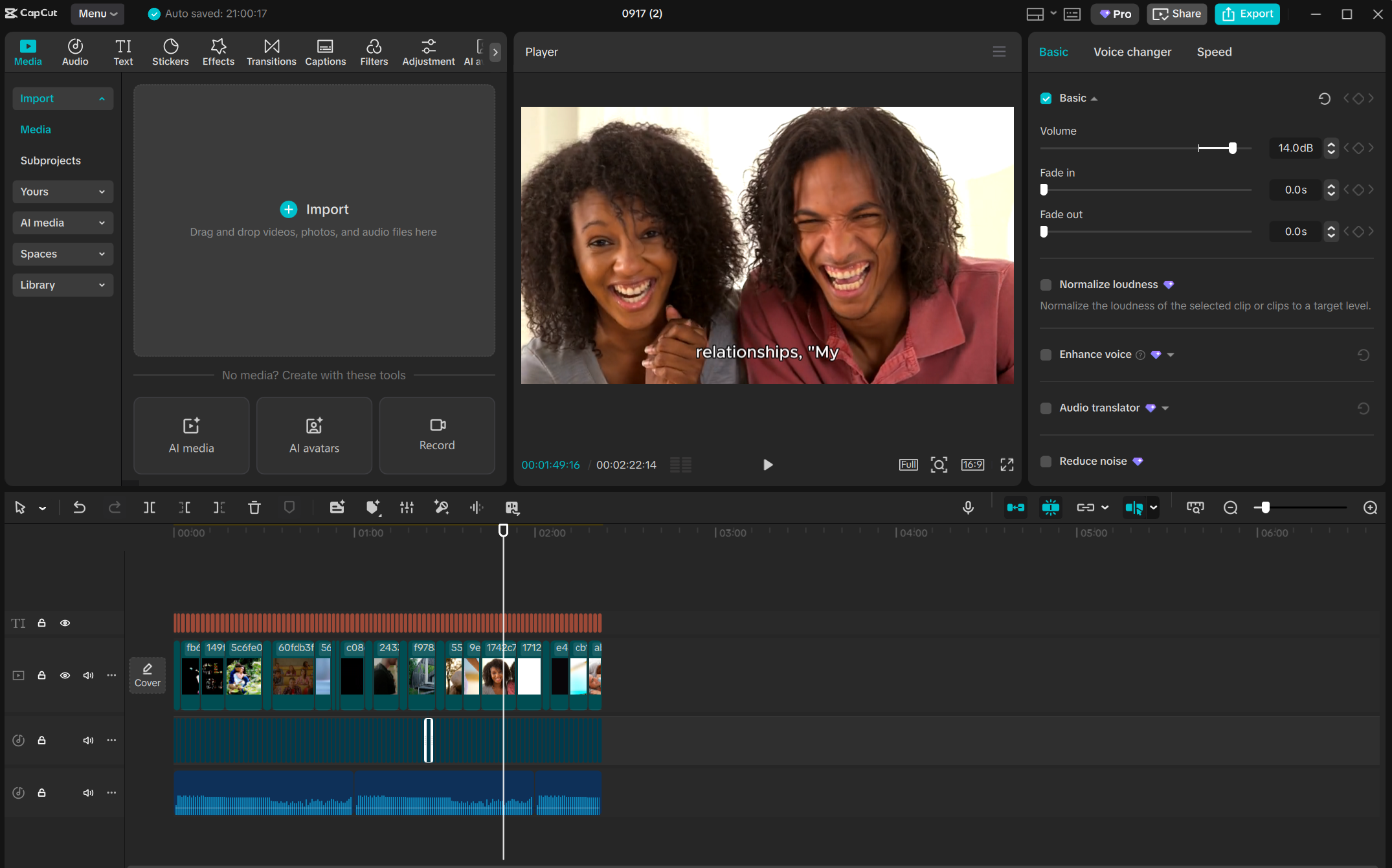Delete the selected clip with the trash icon

click(254, 507)
